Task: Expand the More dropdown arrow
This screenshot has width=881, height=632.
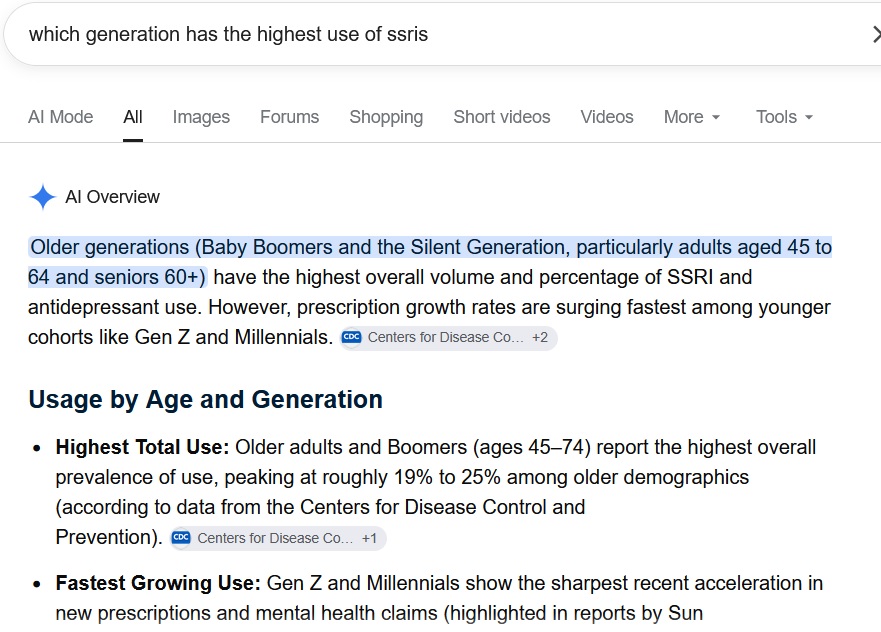Action: (x=716, y=117)
